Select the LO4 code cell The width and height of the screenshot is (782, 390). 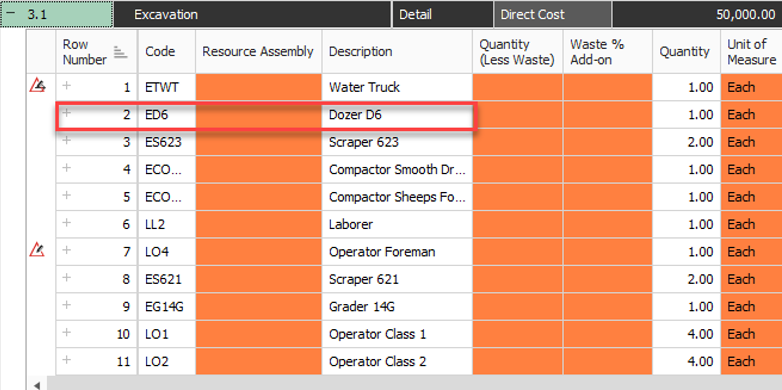click(167, 252)
